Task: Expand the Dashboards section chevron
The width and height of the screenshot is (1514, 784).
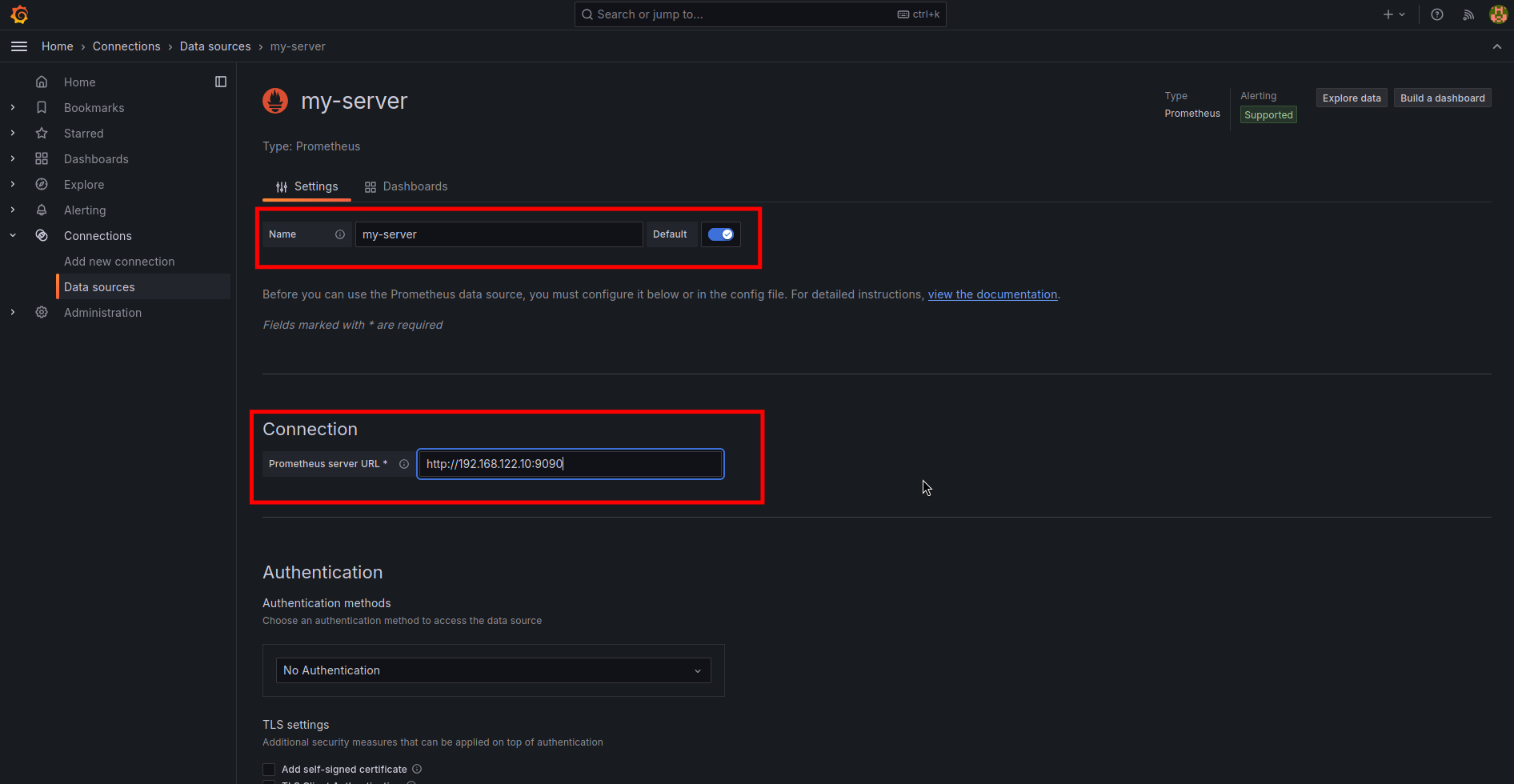Action: pyautogui.click(x=13, y=158)
